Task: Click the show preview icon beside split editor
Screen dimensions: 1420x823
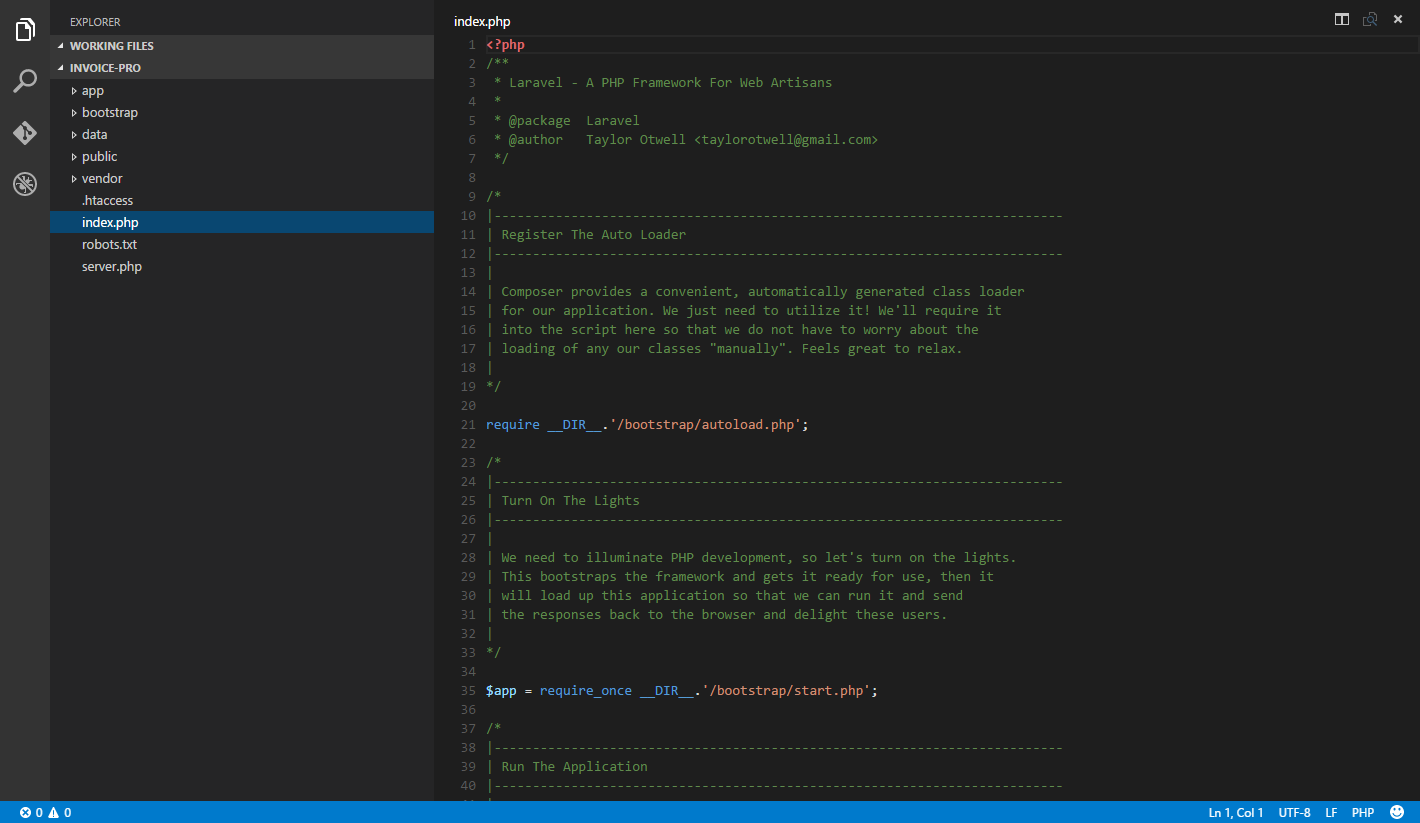Action: 1370,19
